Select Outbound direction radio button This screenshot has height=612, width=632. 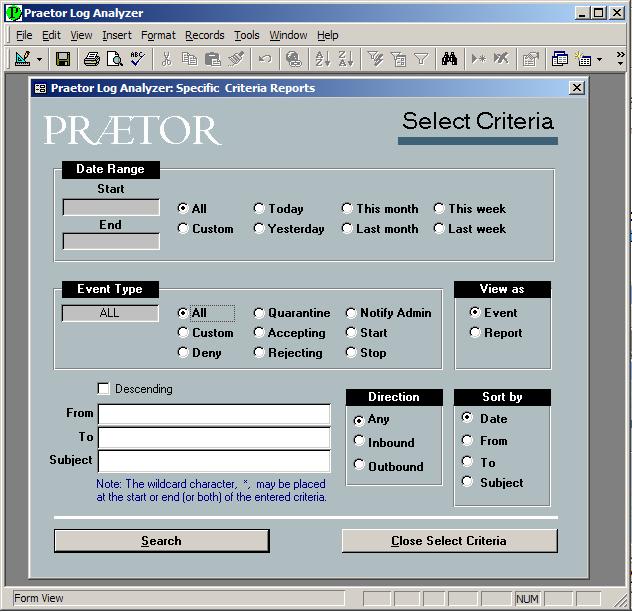pos(359,464)
